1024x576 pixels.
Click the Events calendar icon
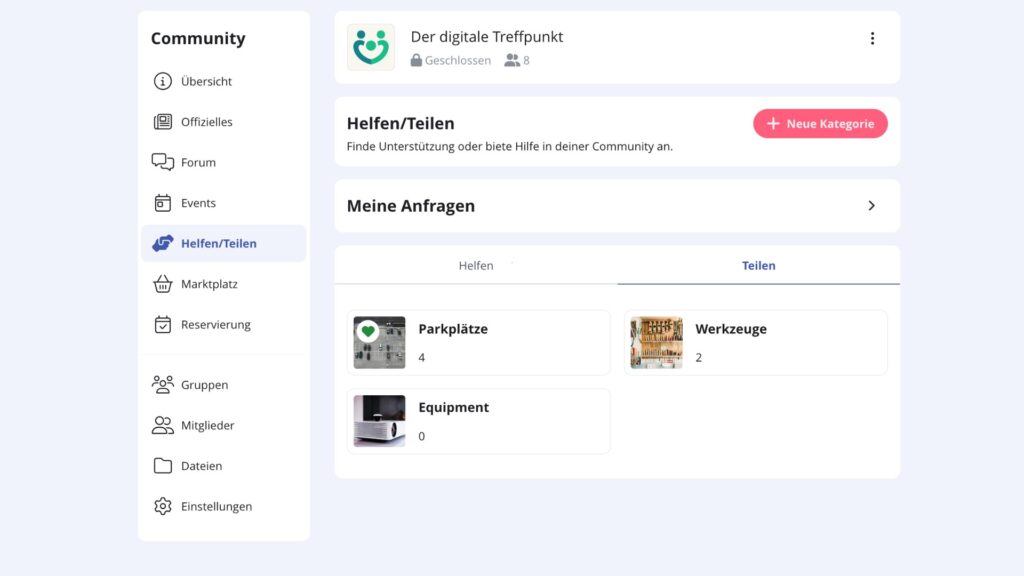(x=163, y=202)
